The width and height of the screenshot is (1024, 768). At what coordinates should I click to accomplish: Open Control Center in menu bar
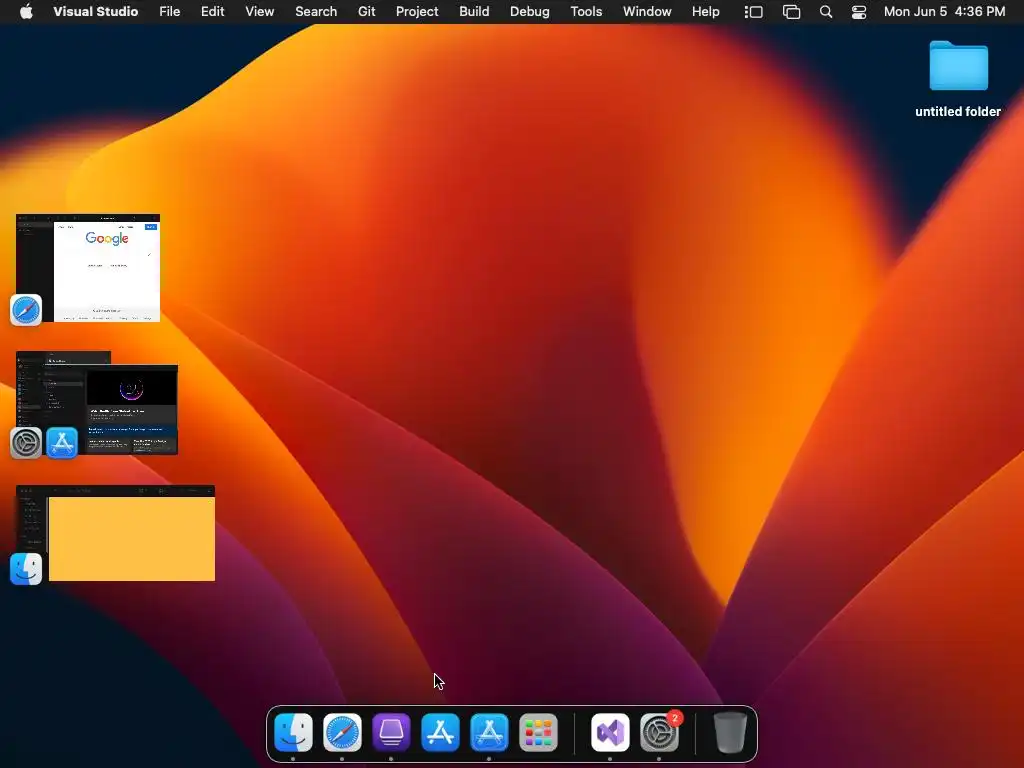[859, 12]
